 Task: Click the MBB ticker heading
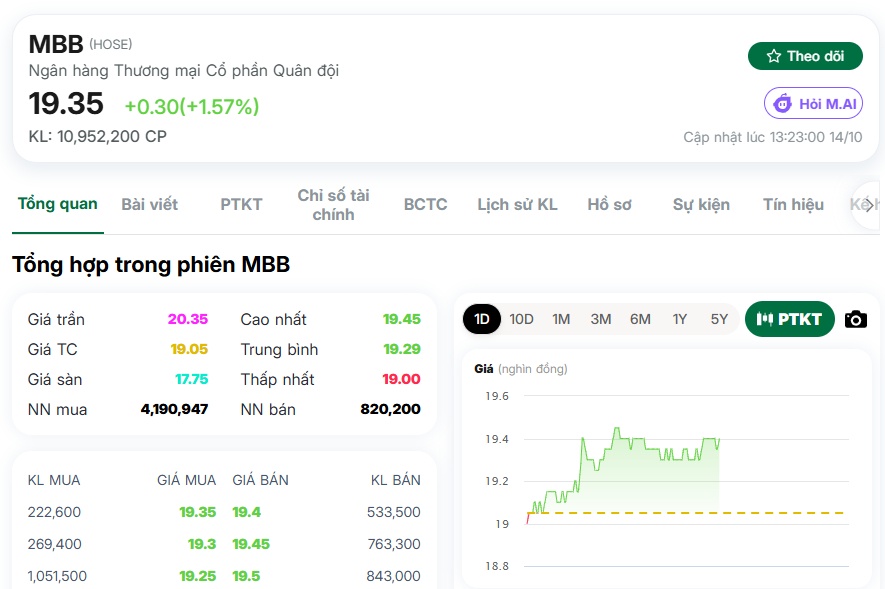pos(56,44)
